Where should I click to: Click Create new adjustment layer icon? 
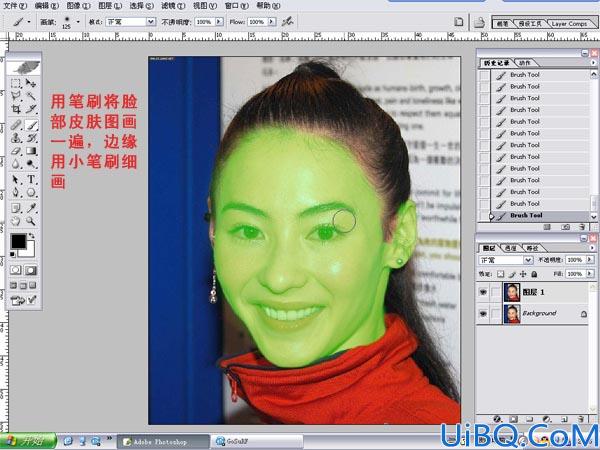546,419
